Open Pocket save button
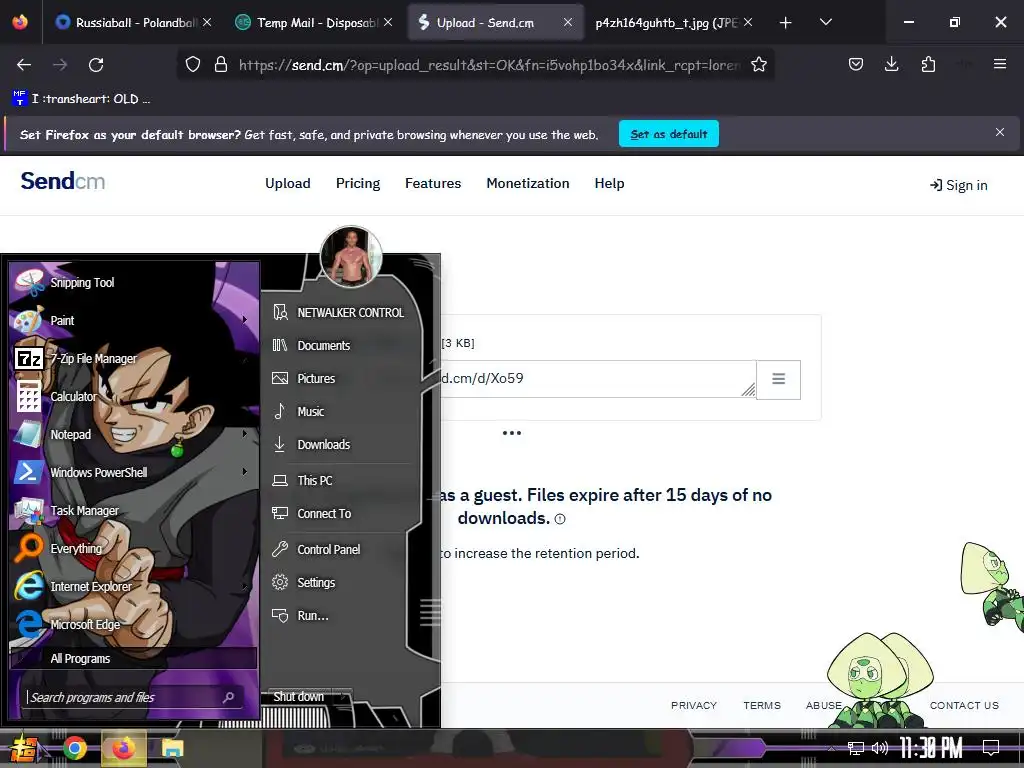Screen dimensions: 1024x768 point(856,64)
